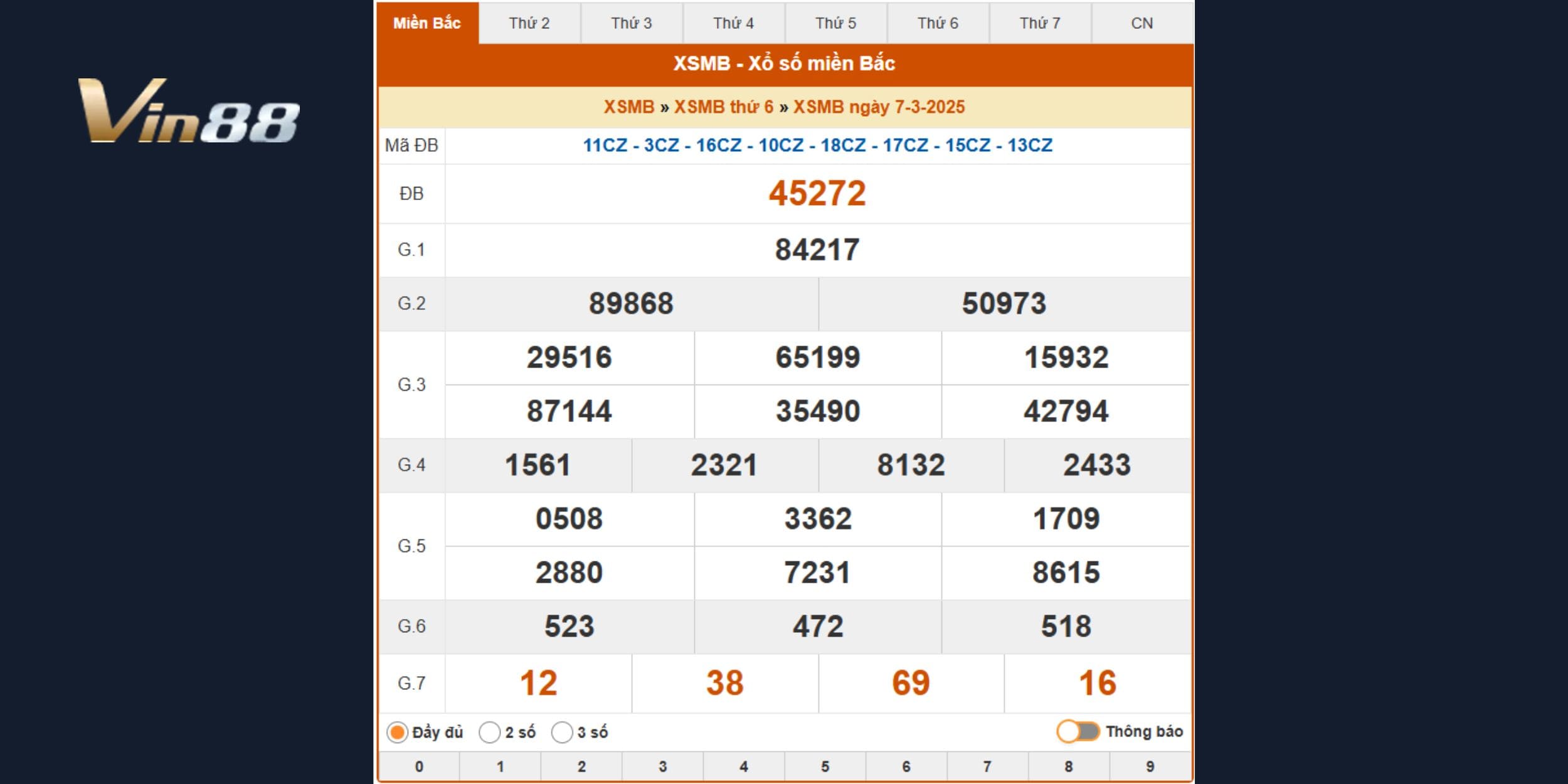Click digit filter 9

[1150, 766]
